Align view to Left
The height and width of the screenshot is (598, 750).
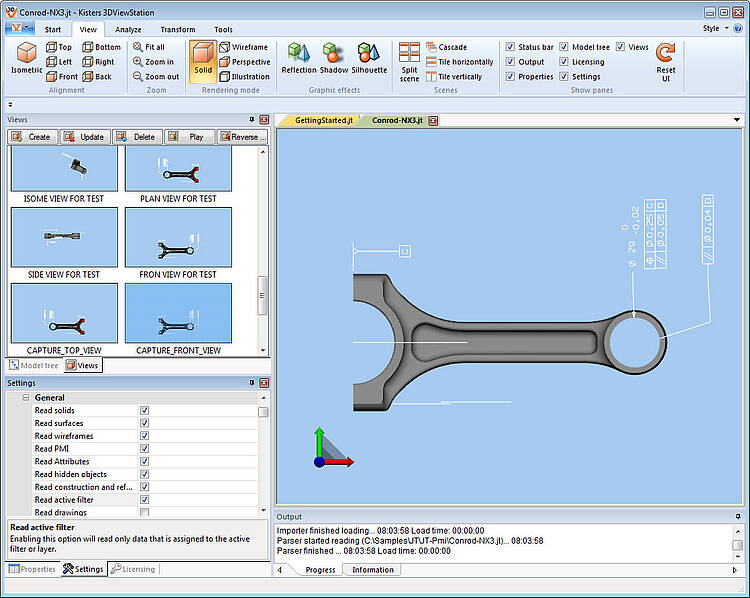click(59, 62)
